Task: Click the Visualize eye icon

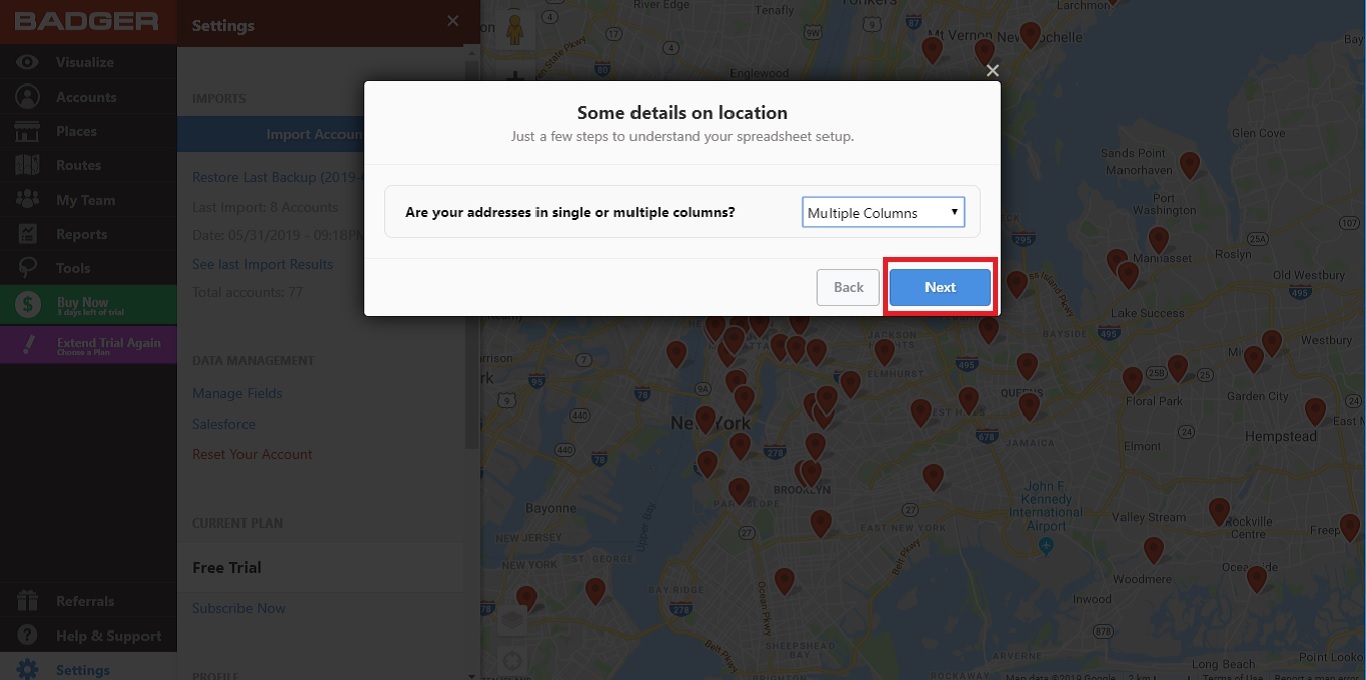Action: tap(27, 62)
